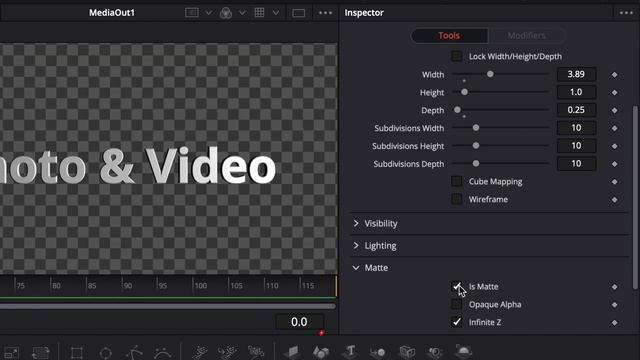Switch to the Modifiers tab
Image resolution: width=640 pixels, height=360 pixels.
click(527, 36)
